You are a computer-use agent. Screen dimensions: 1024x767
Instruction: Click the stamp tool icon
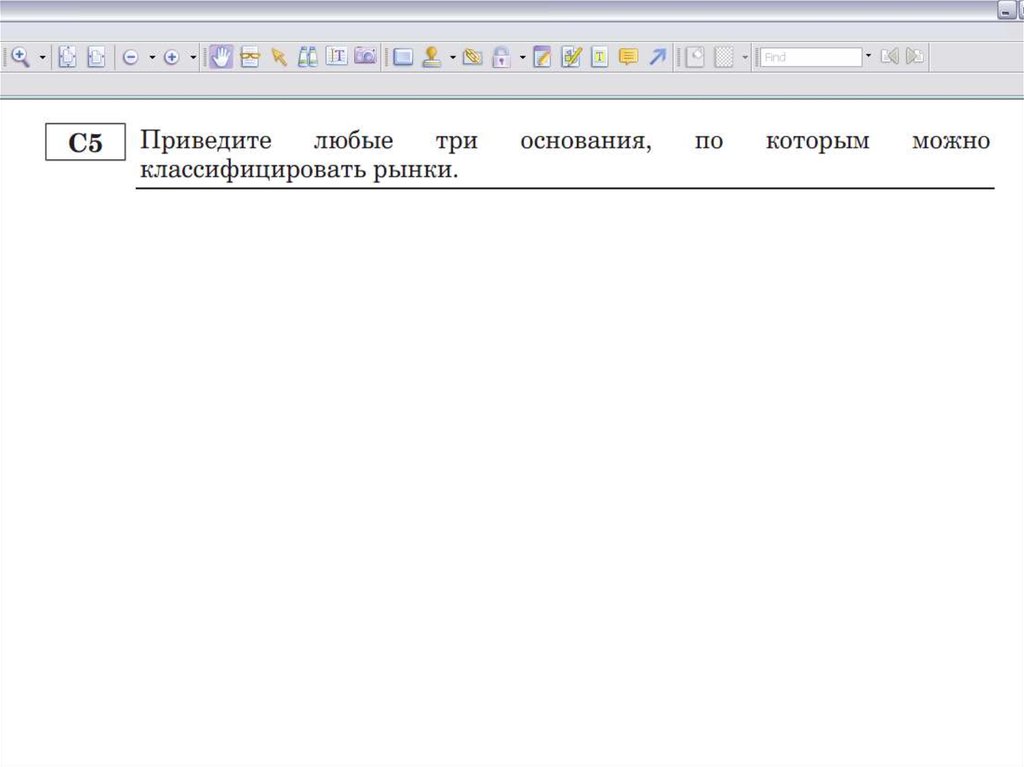432,57
